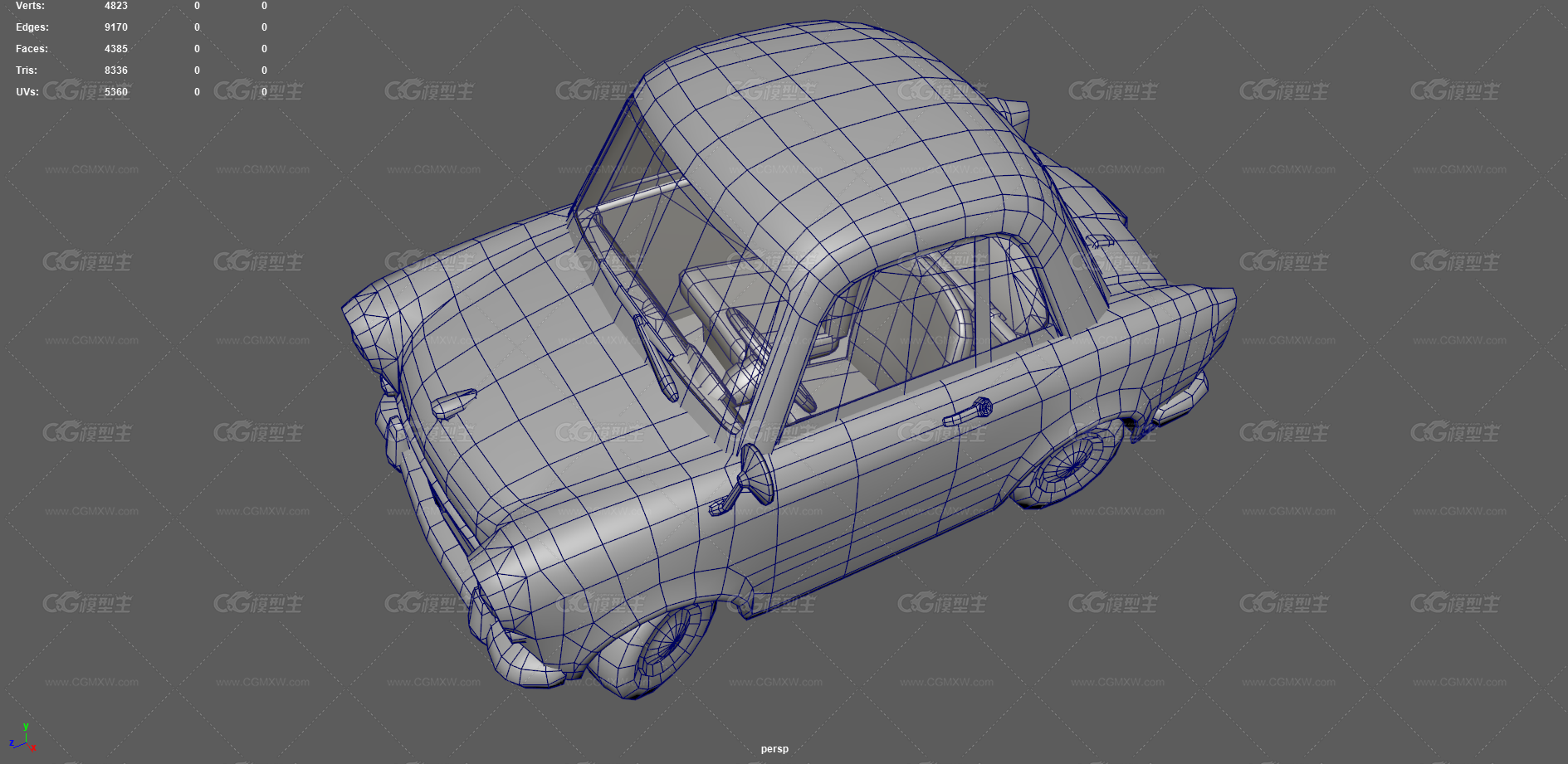Select the Faces: label in the HUD
The height and width of the screenshot is (764, 1568).
pyautogui.click(x=32, y=49)
